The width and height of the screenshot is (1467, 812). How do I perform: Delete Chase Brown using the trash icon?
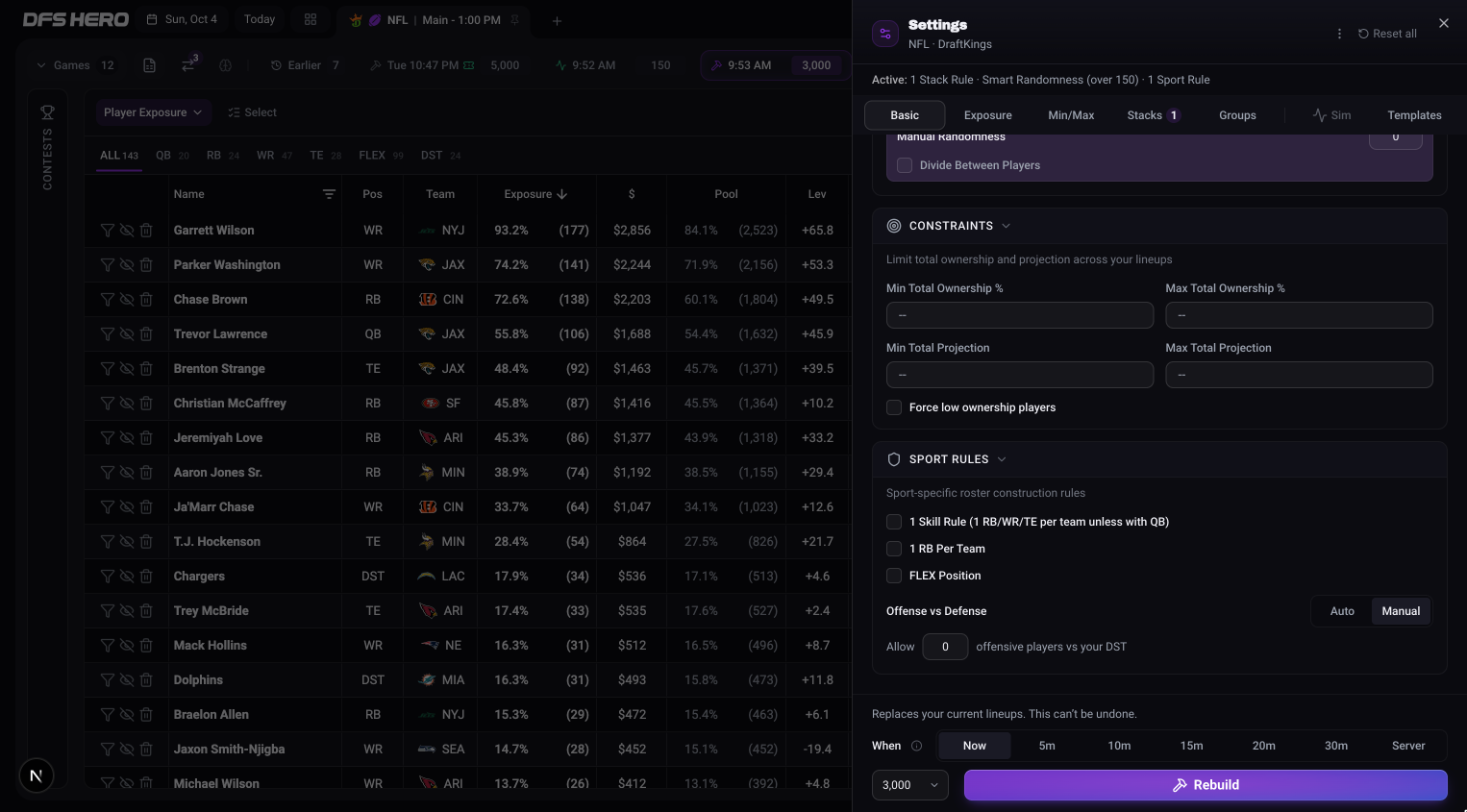(x=146, y=299)
